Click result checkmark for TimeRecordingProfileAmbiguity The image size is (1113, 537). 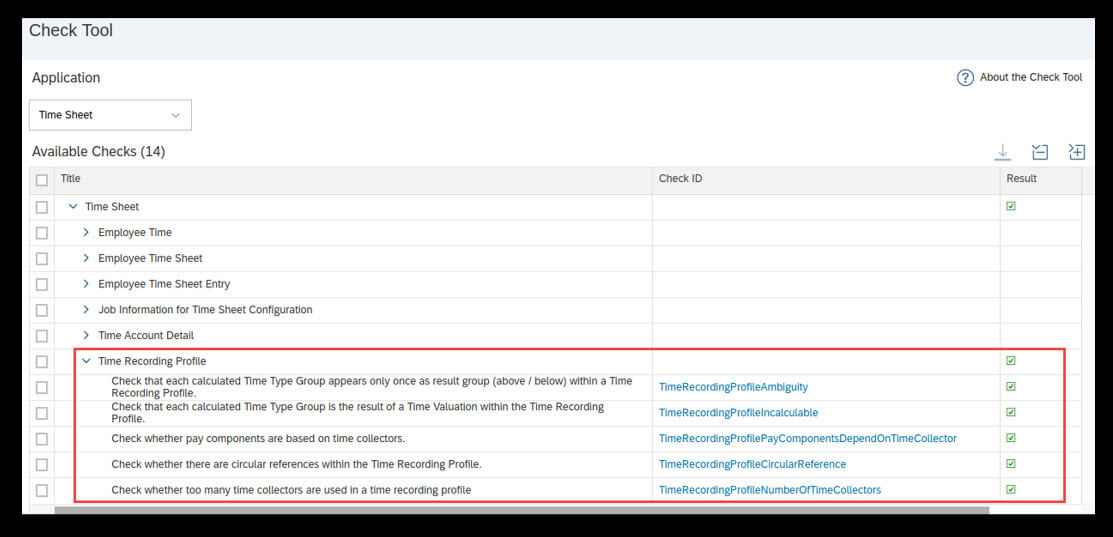pos(1011,387)
